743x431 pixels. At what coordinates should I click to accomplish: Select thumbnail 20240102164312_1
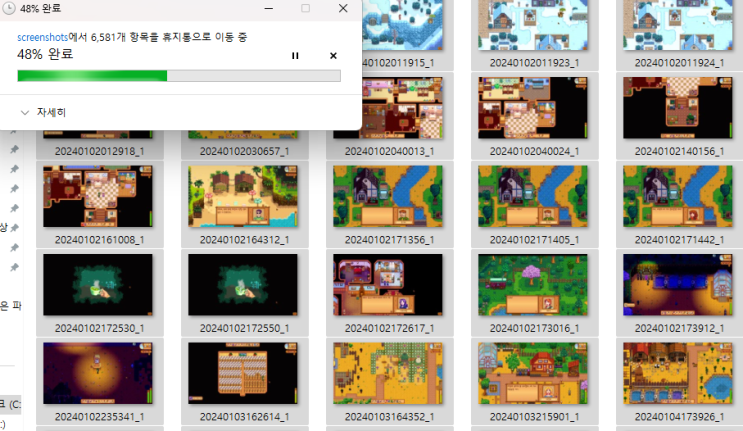(243, 197)
